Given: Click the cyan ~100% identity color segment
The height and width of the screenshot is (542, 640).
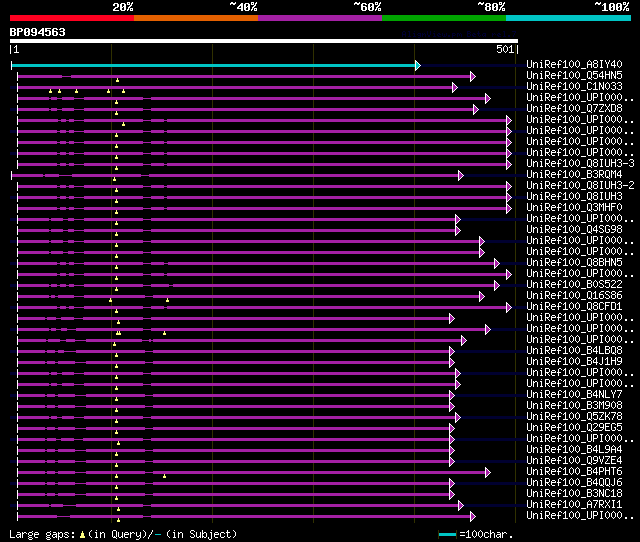Looking at the screenshot, I should 568,18.
